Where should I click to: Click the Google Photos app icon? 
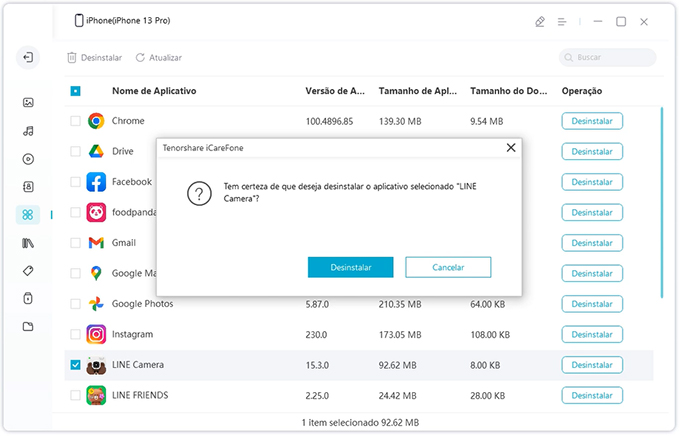(x=96, y=304)
